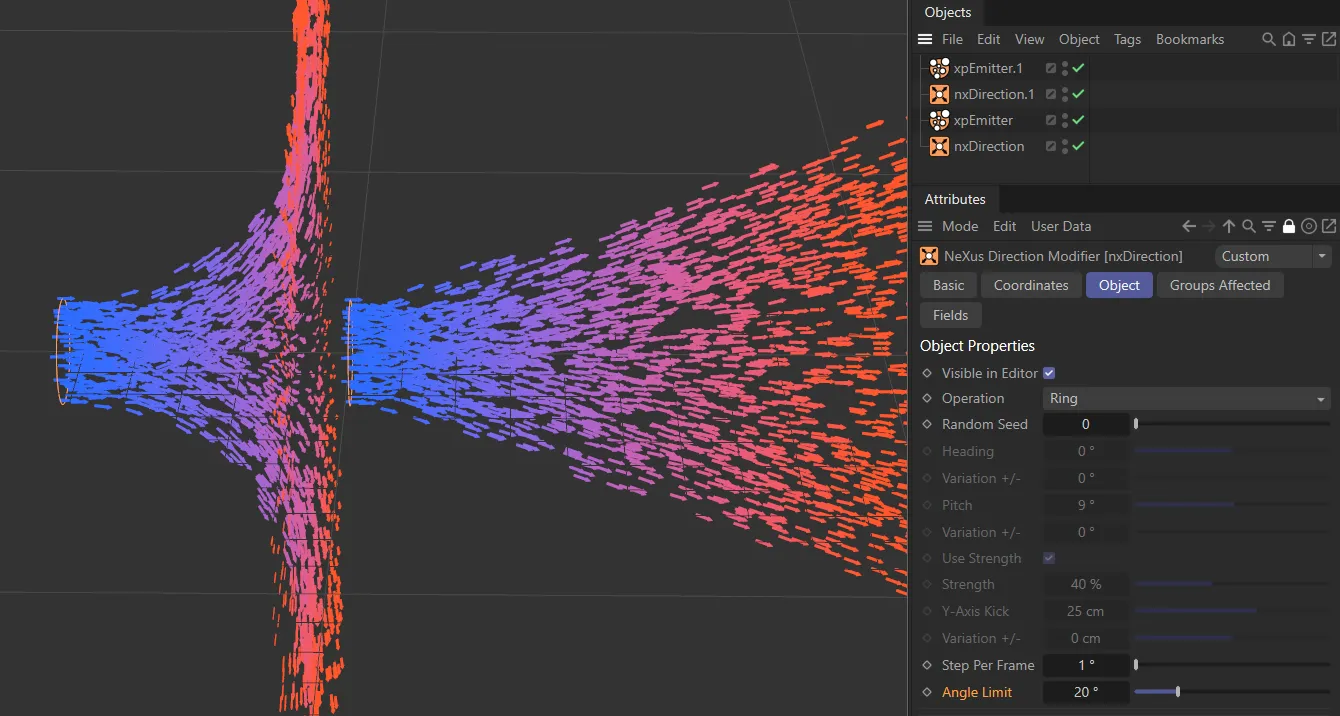Toggle the lock icon in the Attributes manager
The width and height of the screenshot is (1340, 716).
click(1288, 226)
